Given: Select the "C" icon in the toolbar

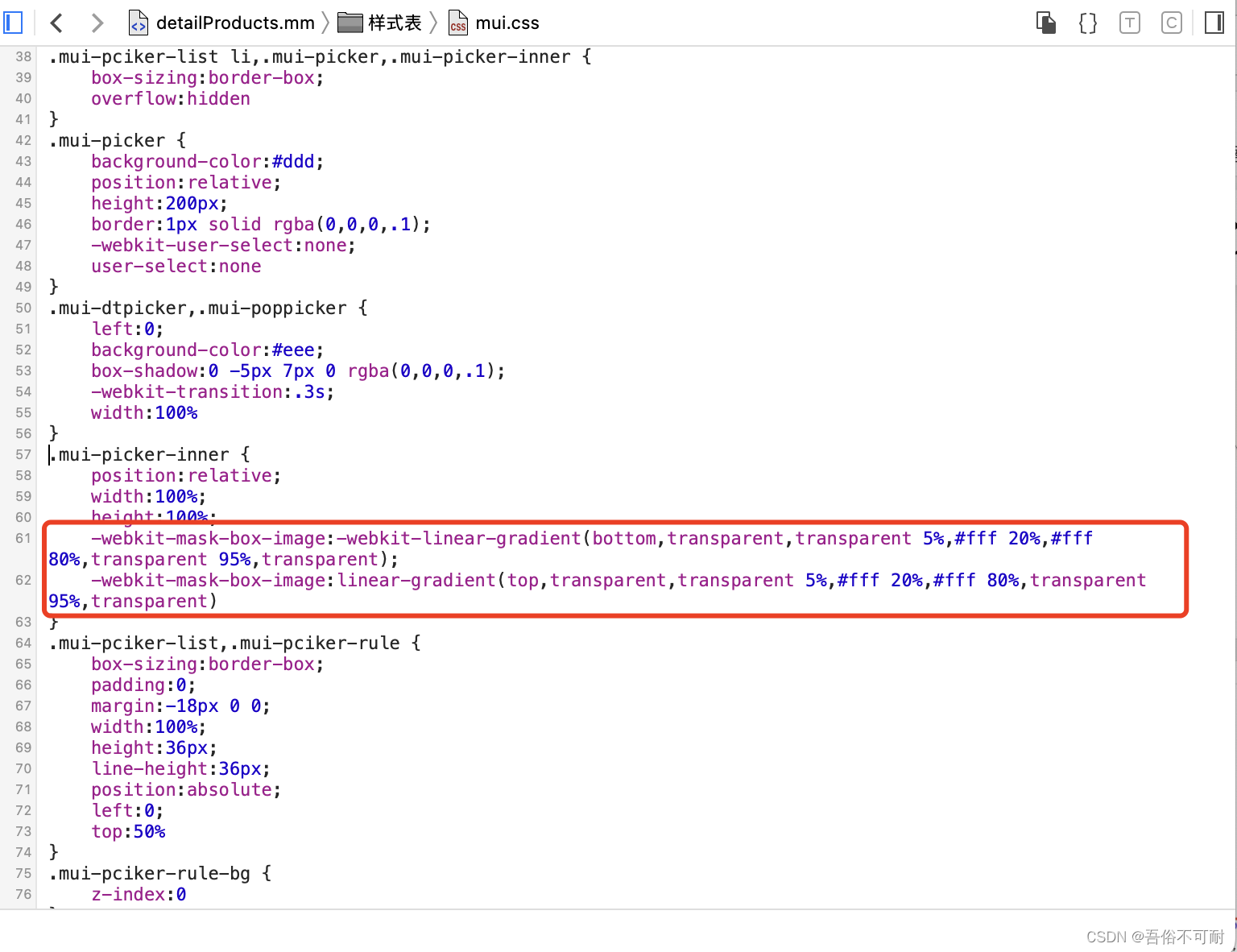Looking at the screenshot, I should 1172,23.
